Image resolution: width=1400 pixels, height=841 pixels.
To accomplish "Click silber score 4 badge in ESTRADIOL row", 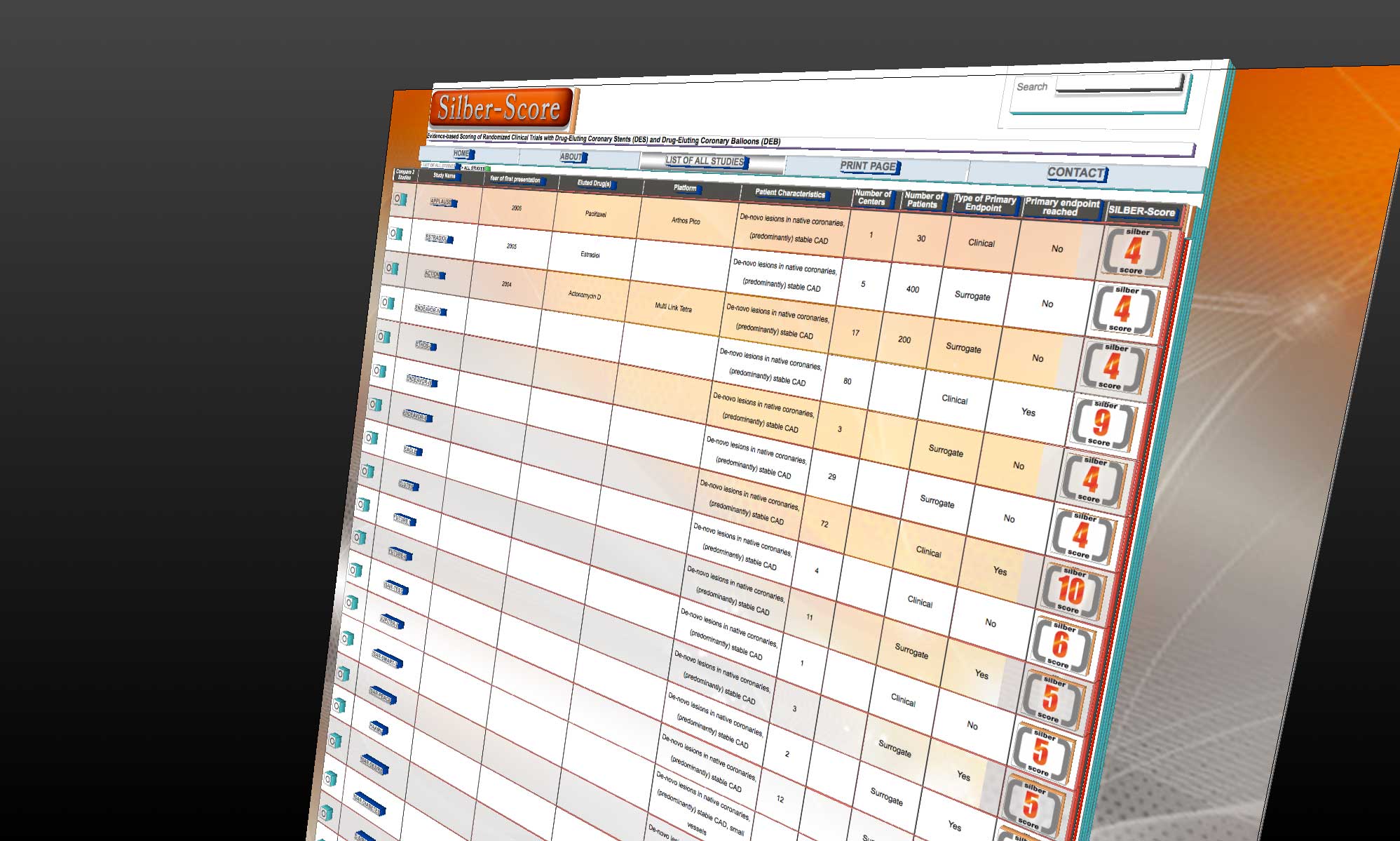I will click(x=1124, y=309).
